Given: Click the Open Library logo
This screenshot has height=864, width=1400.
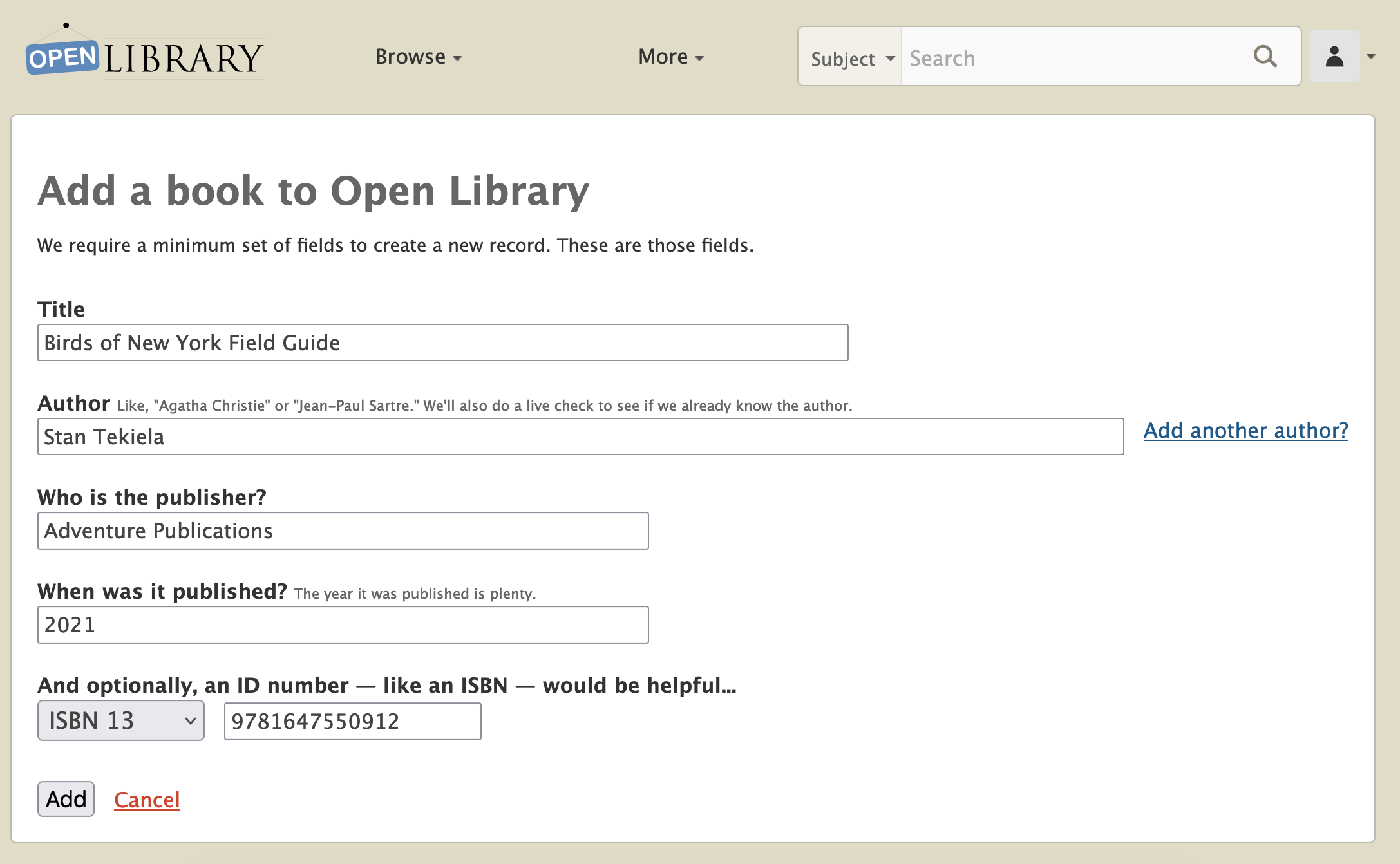Looking at the screenshot, I should point(143,58).
